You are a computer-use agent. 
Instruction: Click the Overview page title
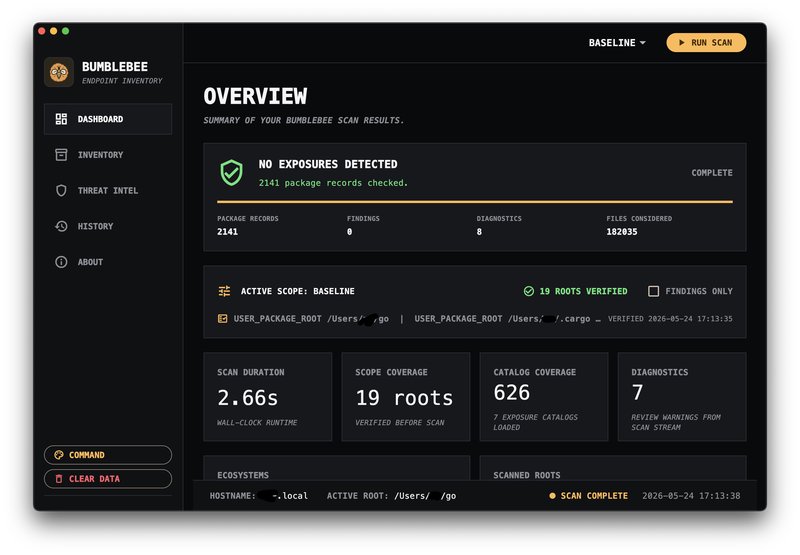pos(255,96)
